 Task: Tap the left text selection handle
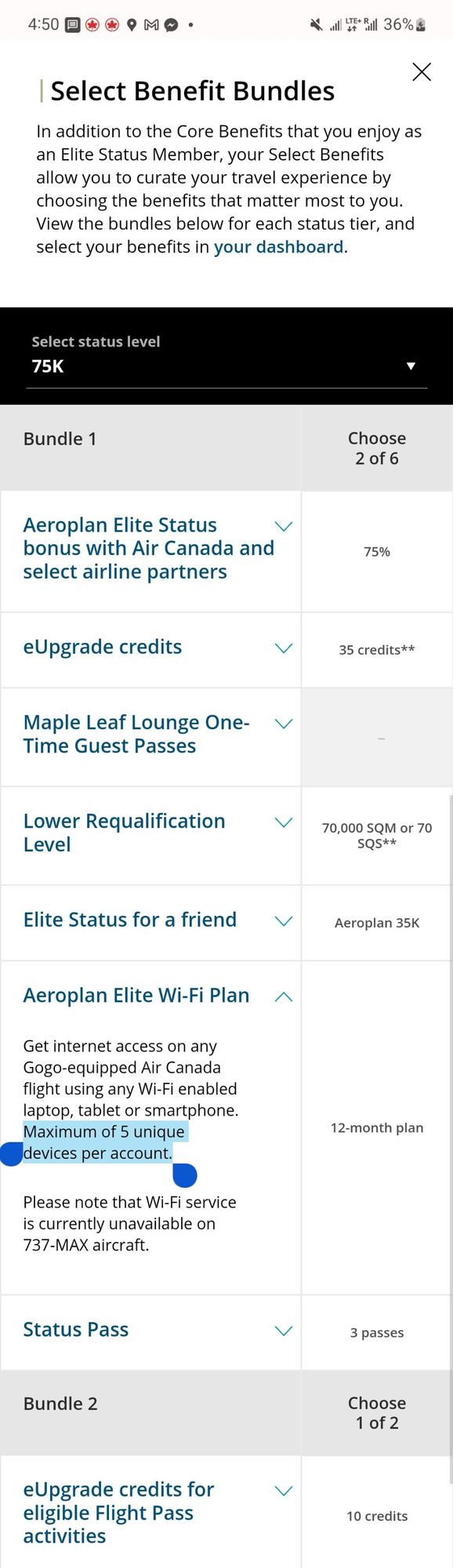tap(11, 1155)
